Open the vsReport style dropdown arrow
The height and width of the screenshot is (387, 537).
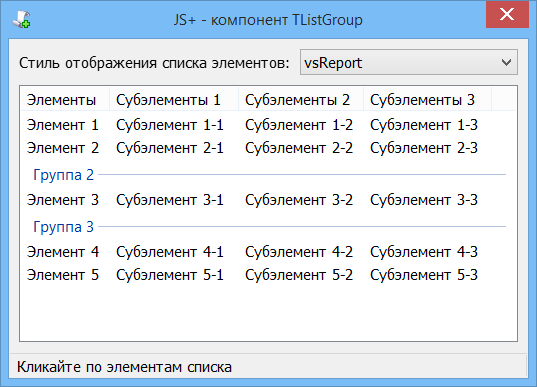click(506, 62)
